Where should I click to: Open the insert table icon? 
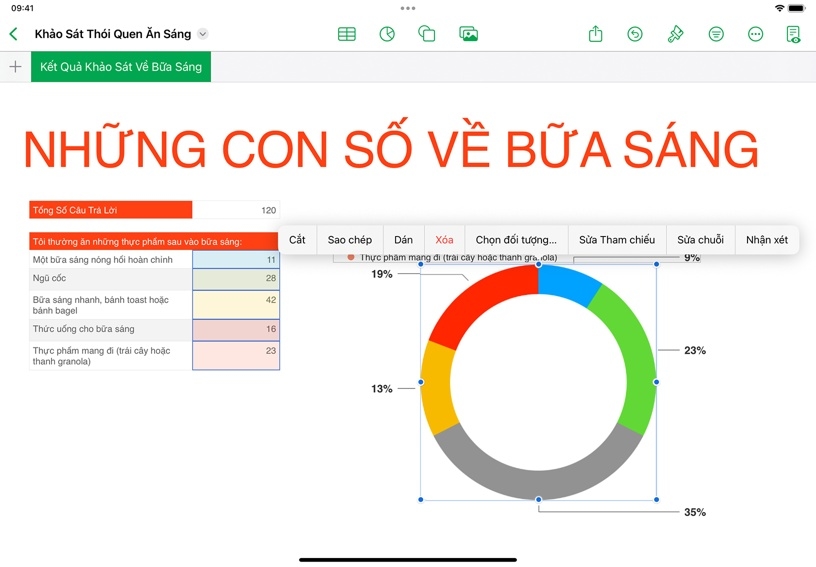pyautogui.click(x=347, y=34)
